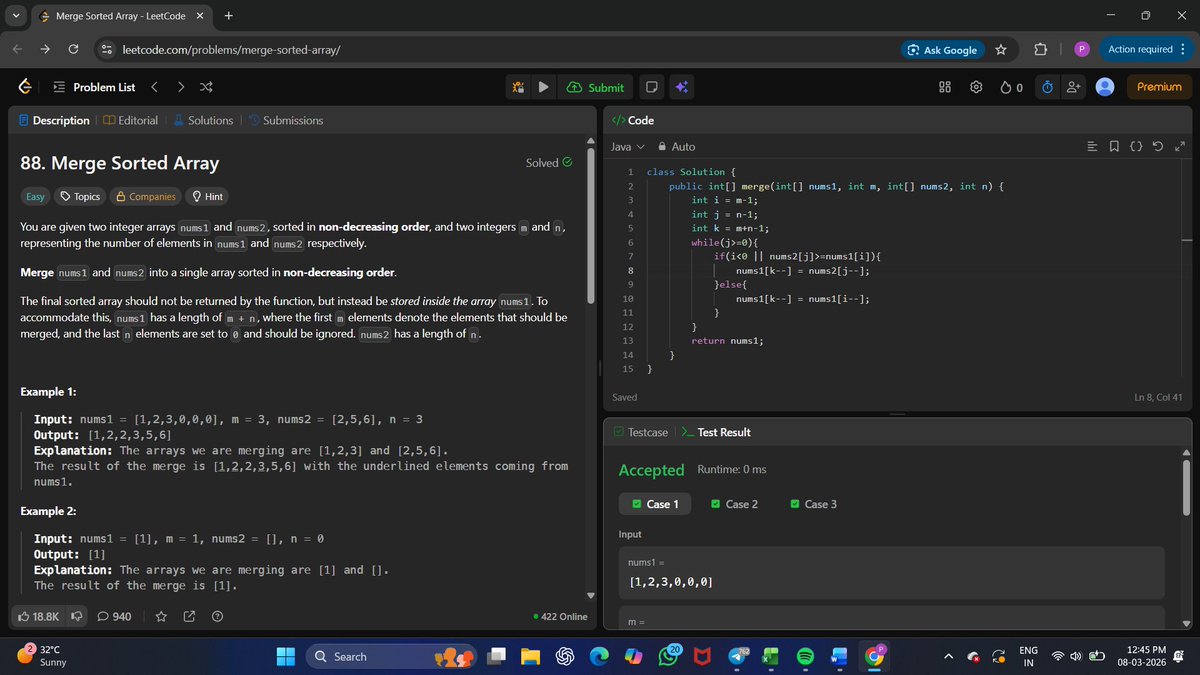Bookmark this page with the star icon

coord(1000,49)
